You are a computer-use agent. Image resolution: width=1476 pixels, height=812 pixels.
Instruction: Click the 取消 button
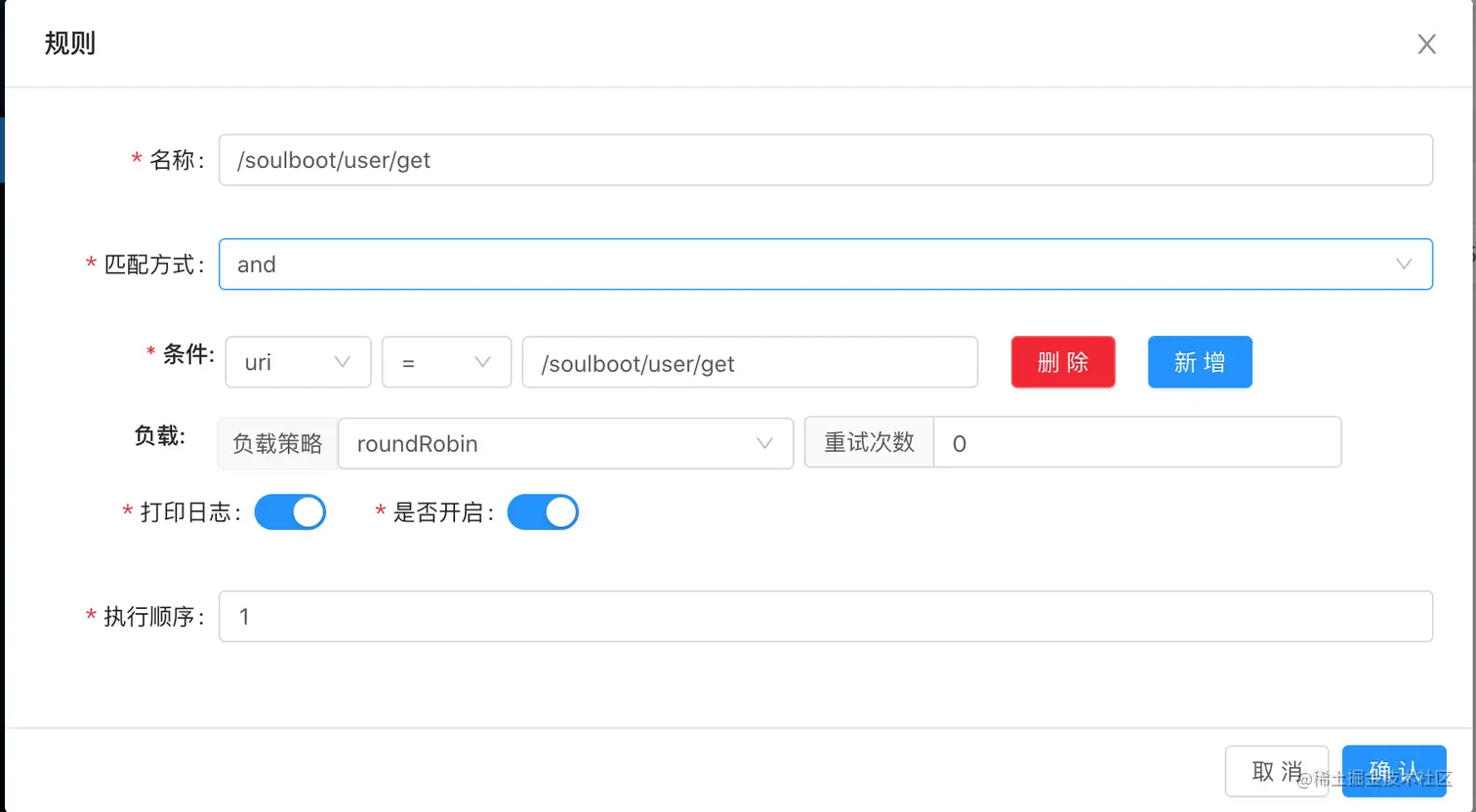[1277, 771]
